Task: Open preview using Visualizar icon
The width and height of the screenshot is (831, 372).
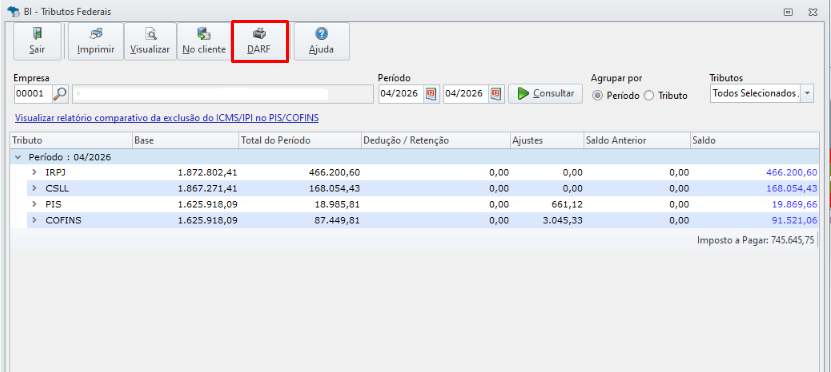Action: coord(151,34)
